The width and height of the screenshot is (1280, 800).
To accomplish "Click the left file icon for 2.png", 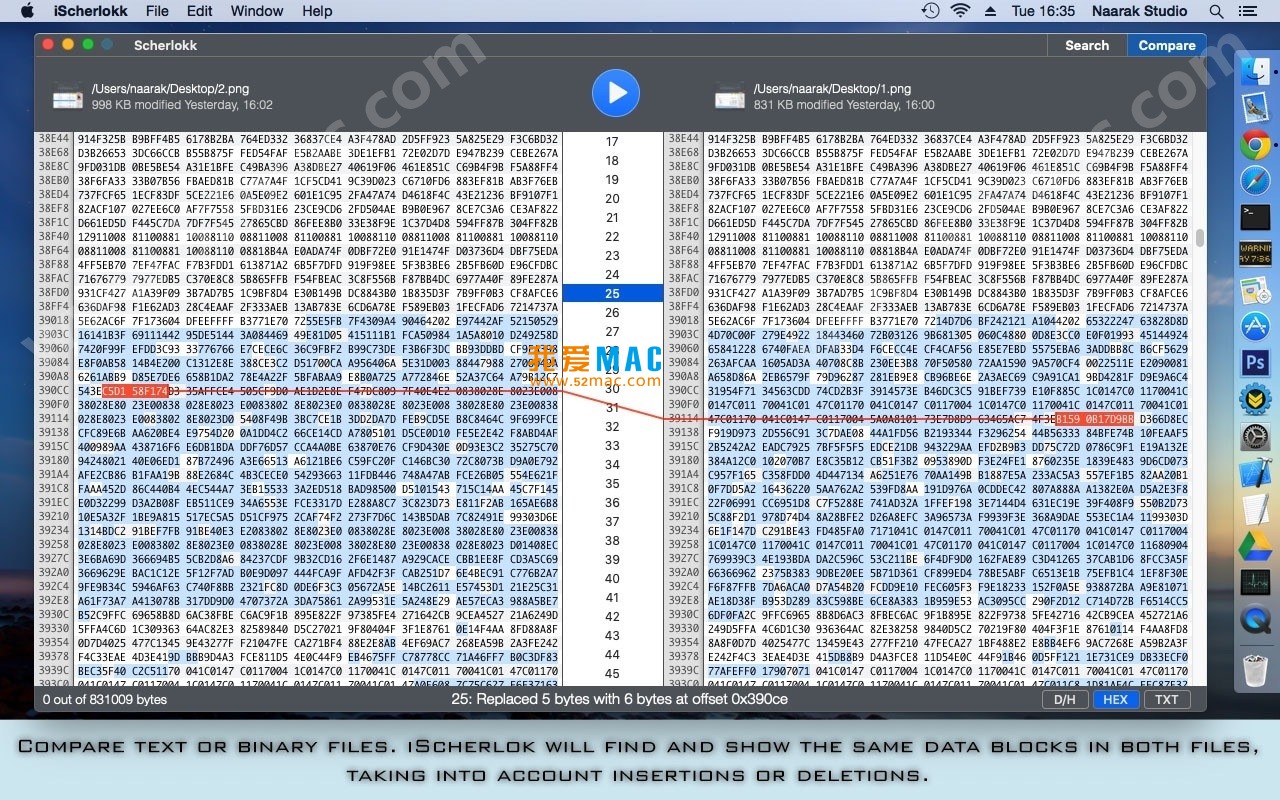I will tap(68, 96).
